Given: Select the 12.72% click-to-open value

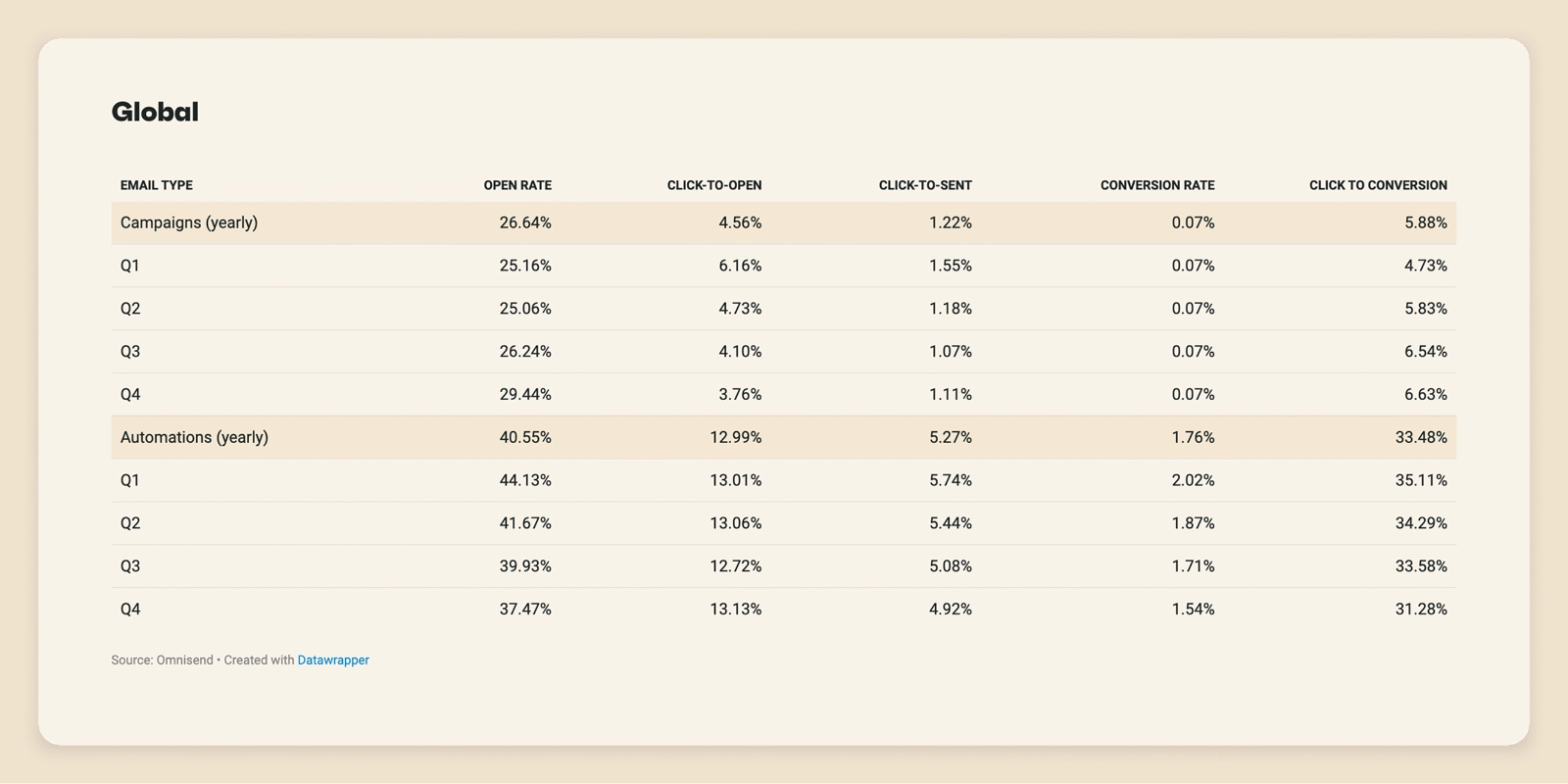Looking at the screenshot, I should tap(736, 566).
